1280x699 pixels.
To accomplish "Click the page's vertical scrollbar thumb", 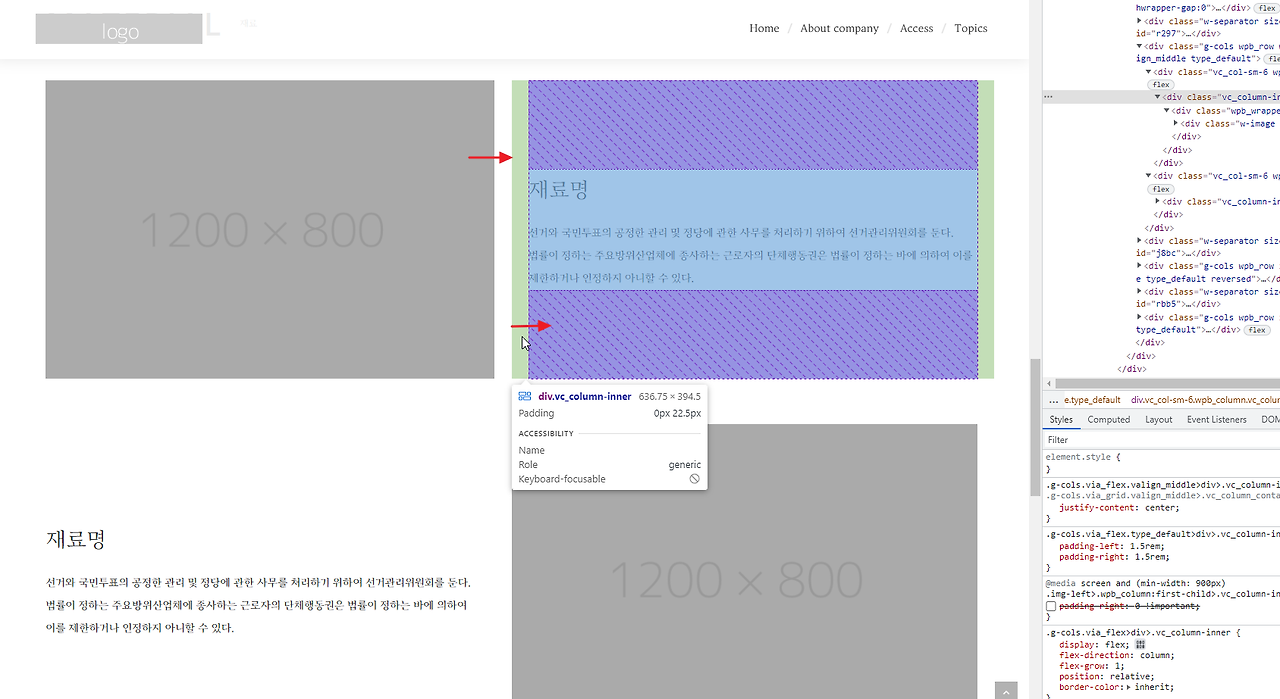I will pyautogui.click(x=1035, y=427).
